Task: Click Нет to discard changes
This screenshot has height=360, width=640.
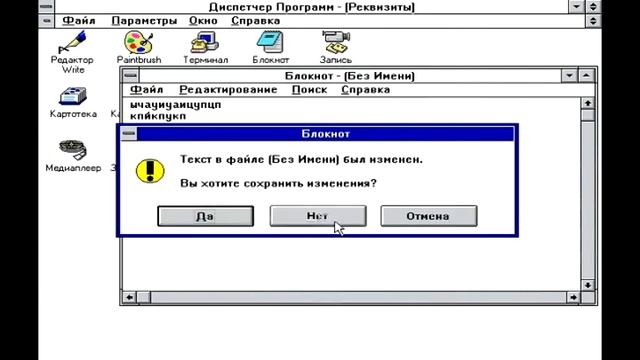Action: (x=318, y=216)
